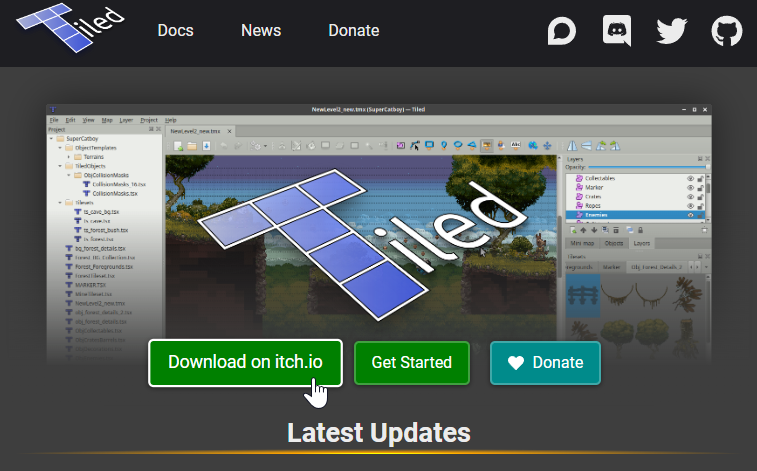Collapse the Tilesets folder
This screenshot has height=471, width=757.
coord(60,203)
